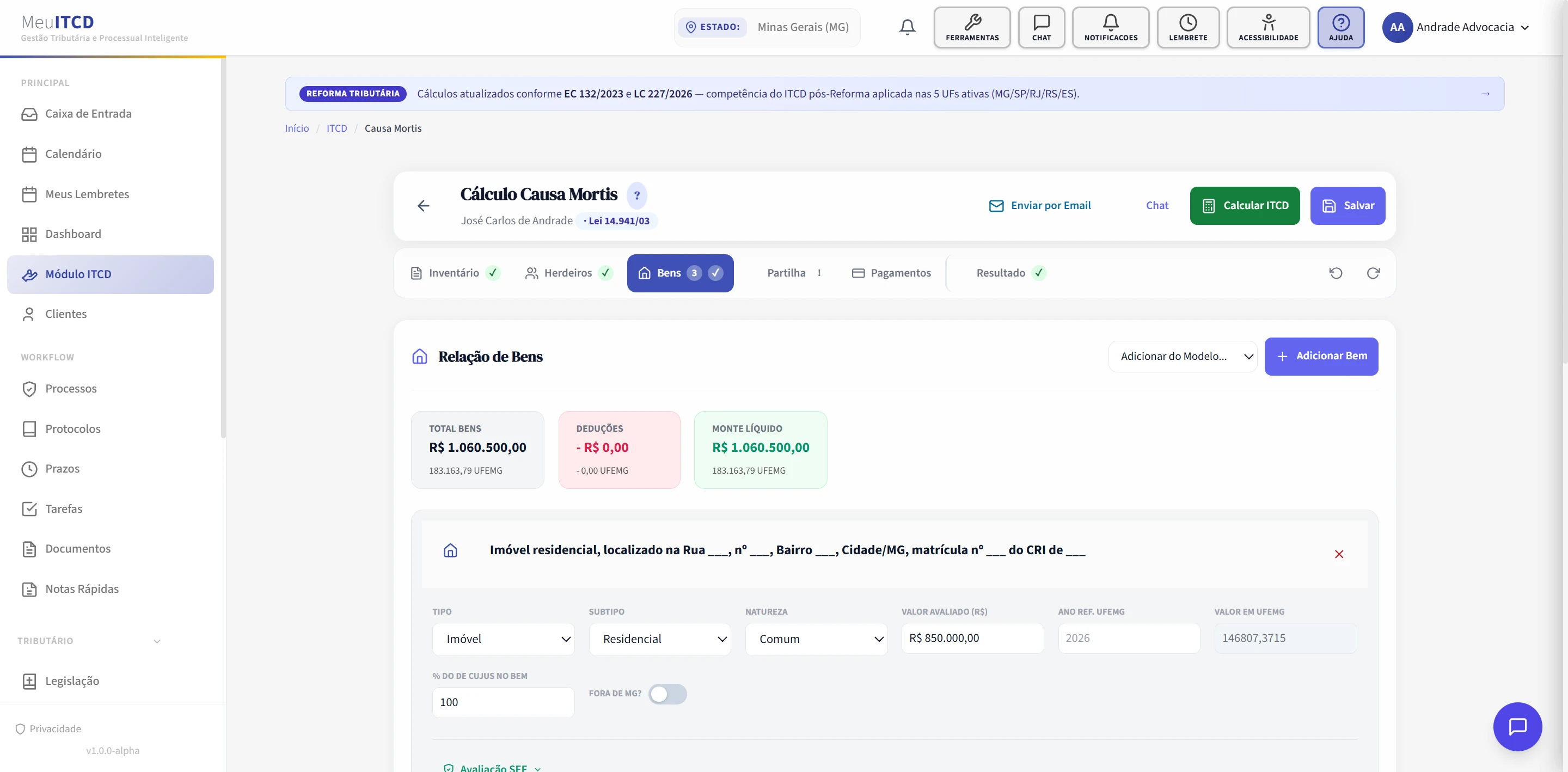This screenshot has height=772, width=1568.
Task: Switch to the Herdeiros tab
Action: click(x=568, y=273)
